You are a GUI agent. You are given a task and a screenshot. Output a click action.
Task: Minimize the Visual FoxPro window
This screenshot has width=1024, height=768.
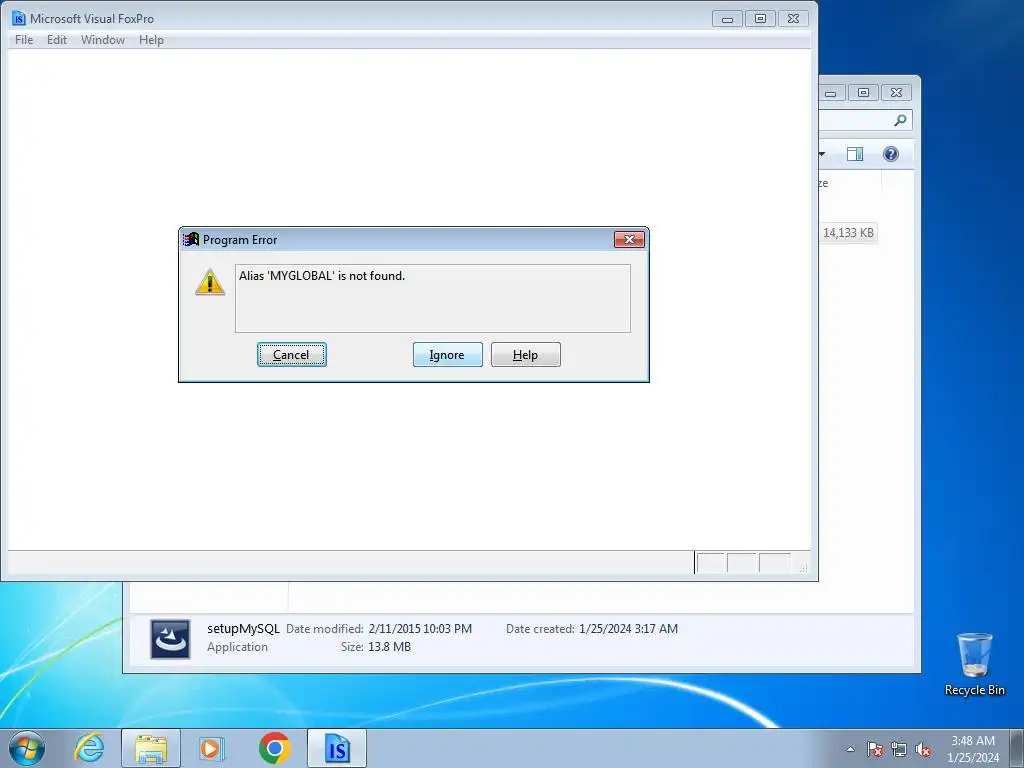click(727, 19)
